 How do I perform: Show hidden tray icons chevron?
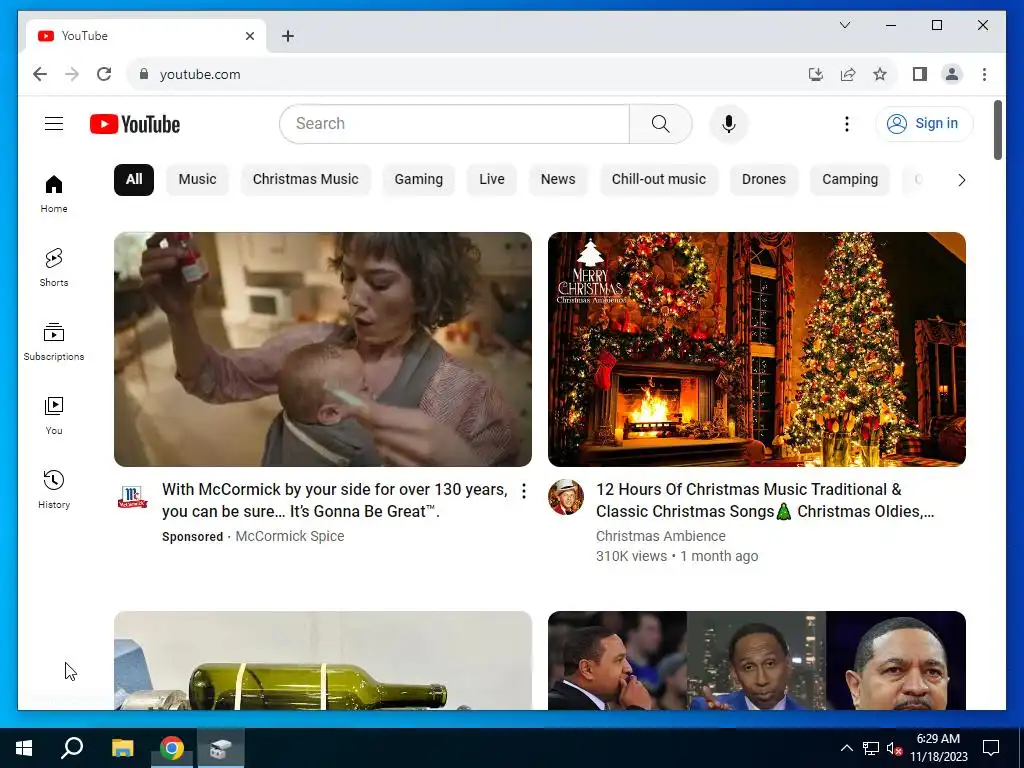(846, 748)
